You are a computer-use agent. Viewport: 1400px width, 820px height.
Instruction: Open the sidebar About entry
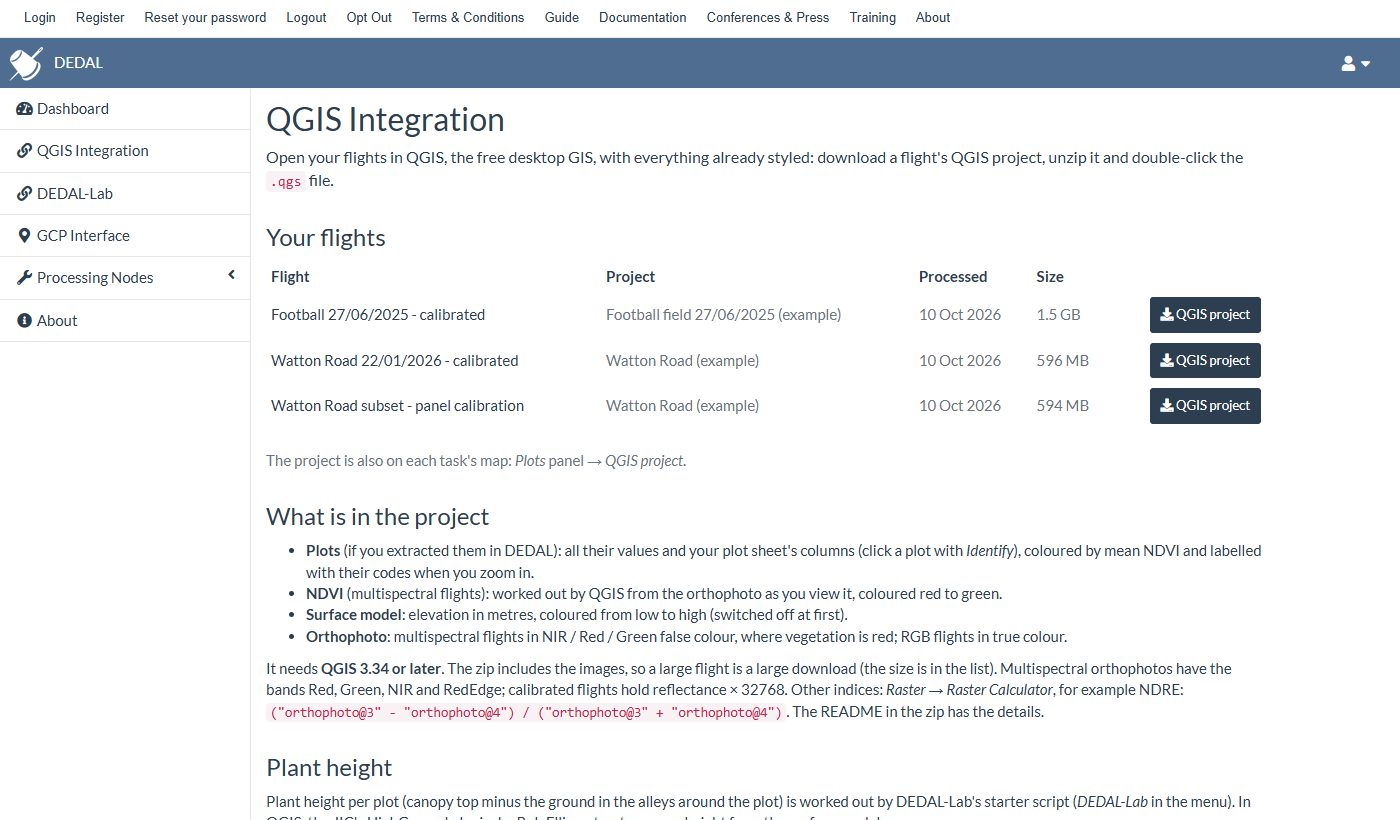[125, 321]
